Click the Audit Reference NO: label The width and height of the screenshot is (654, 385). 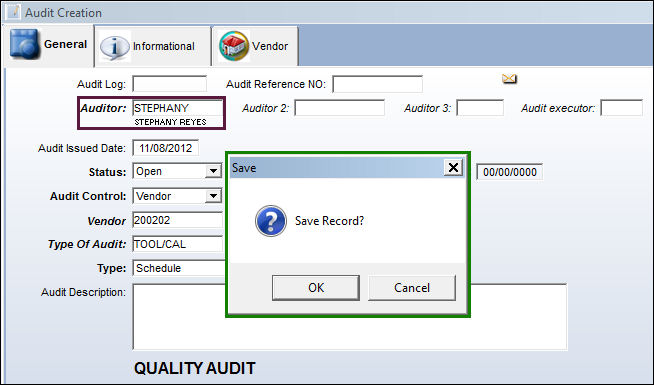[x=276, y=84]
